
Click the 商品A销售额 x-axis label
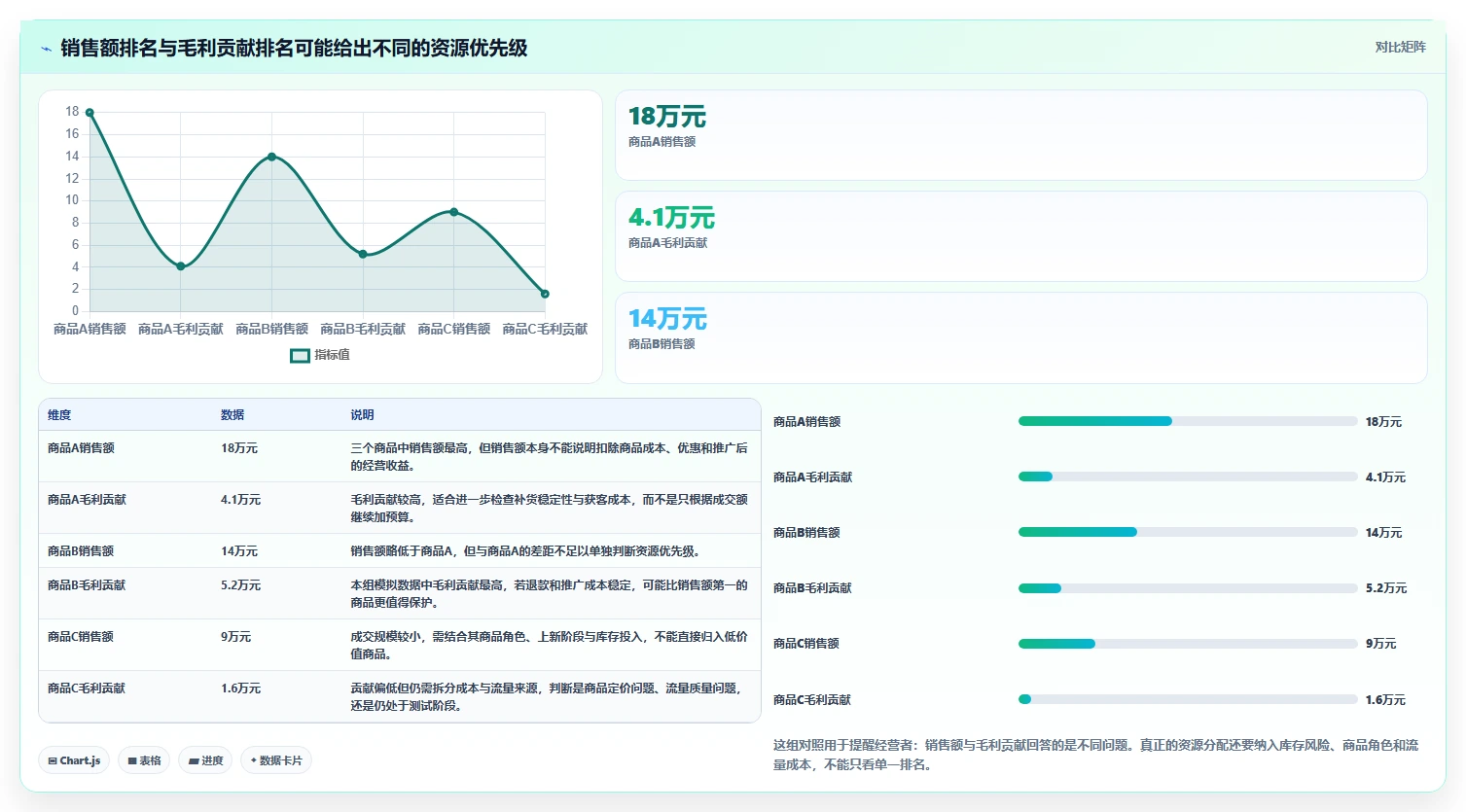[89, 330]
